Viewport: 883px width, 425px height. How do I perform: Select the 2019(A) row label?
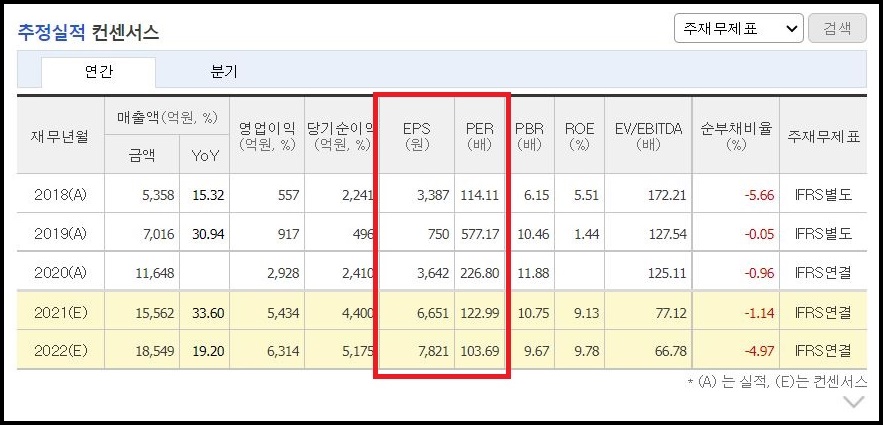click(61, 234)
